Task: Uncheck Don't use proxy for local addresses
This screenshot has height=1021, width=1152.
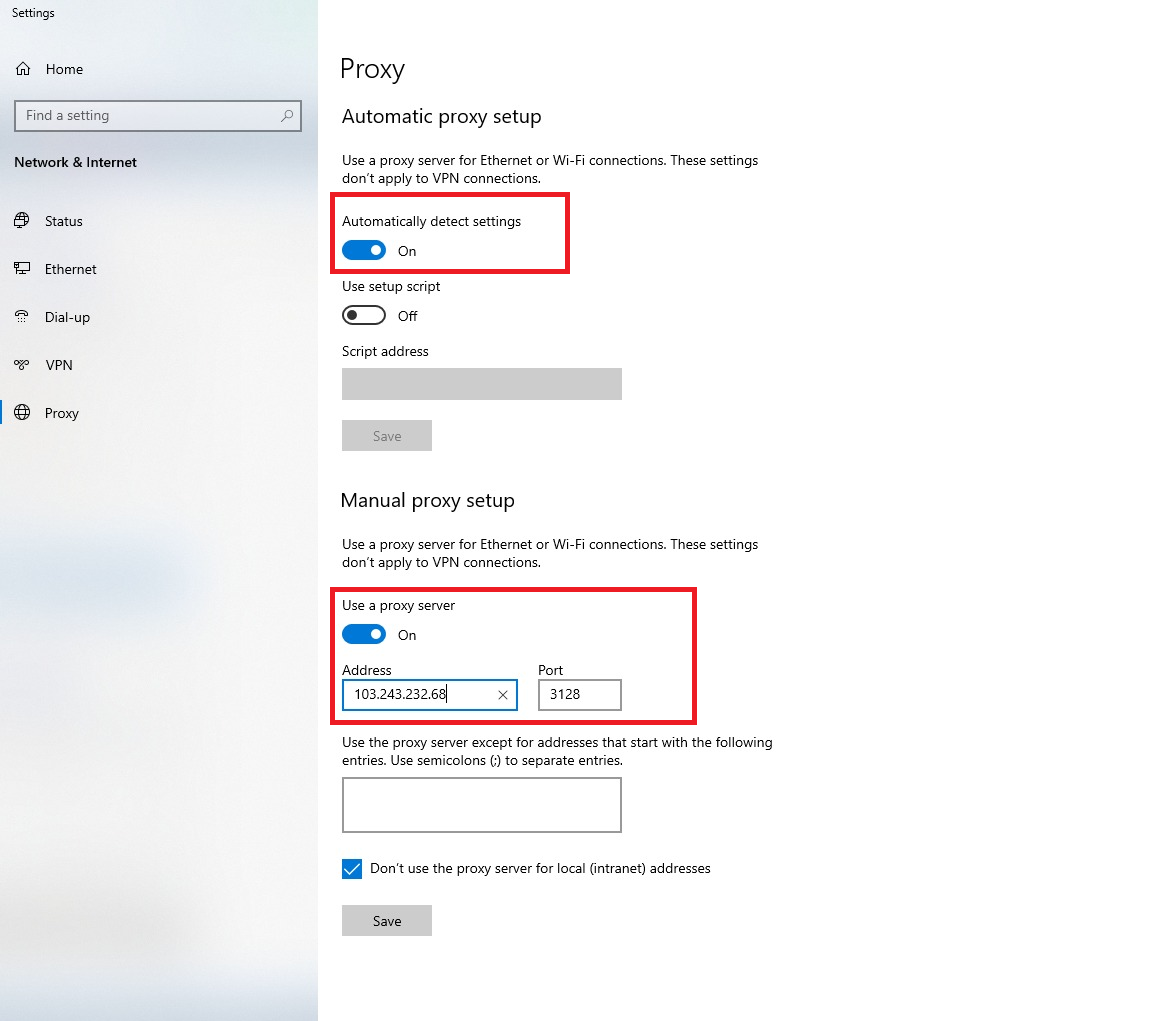Action: (x=352, y=868)
